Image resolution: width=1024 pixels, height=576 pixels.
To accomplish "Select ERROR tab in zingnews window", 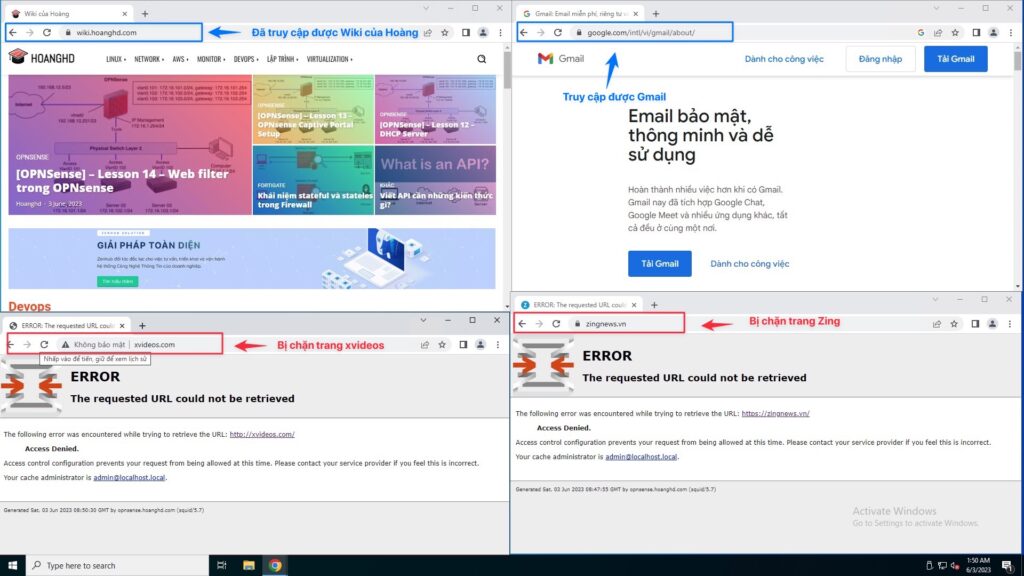I will point(579,304).
